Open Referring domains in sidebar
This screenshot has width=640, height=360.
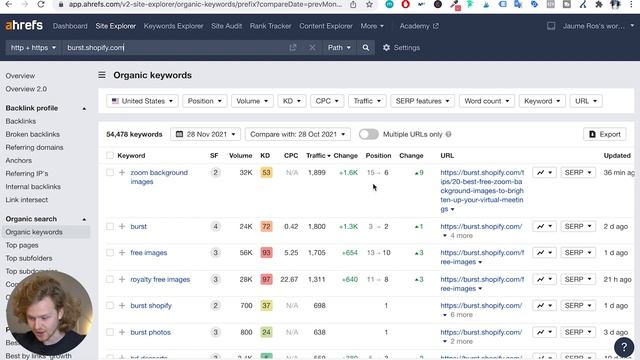34,147
